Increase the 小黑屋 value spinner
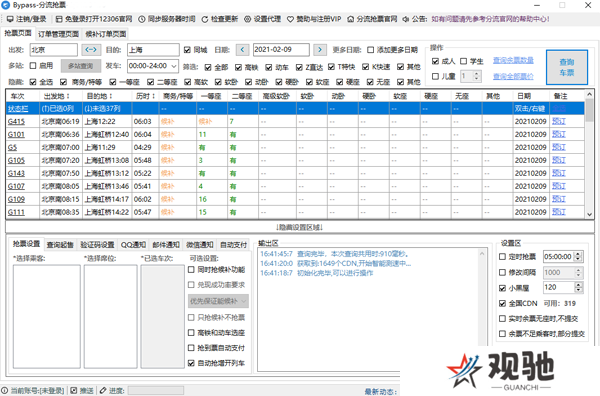This screenshot has width=600, height=396. 579,285
